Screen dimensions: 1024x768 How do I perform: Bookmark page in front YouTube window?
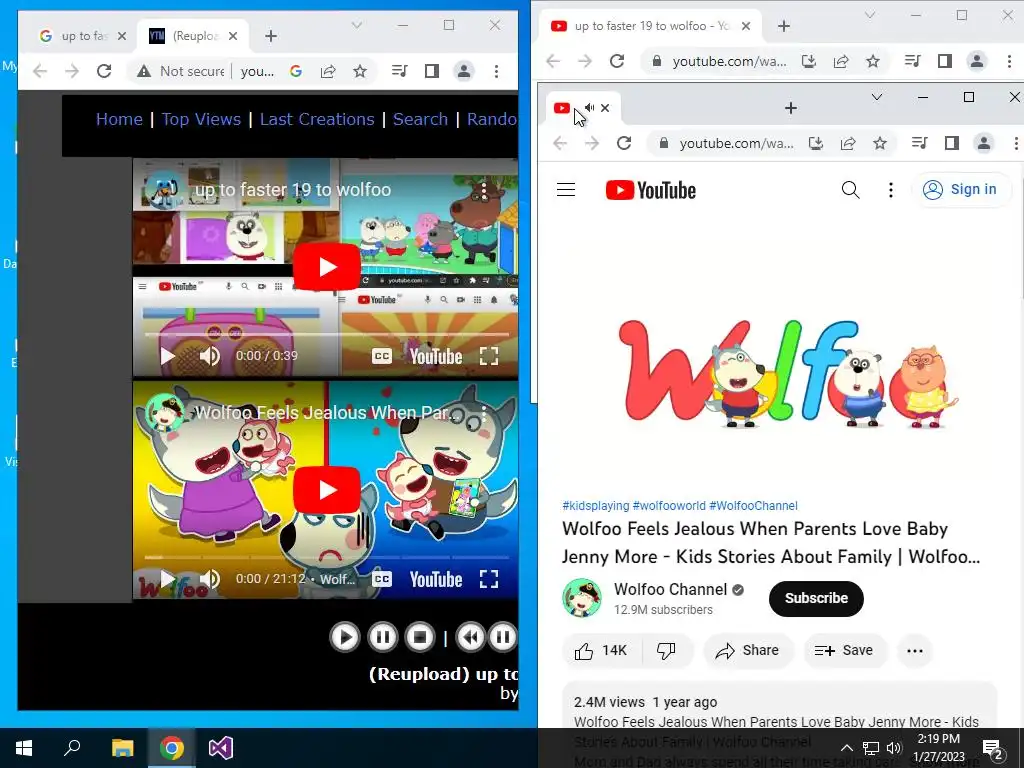tap(880, 143)
